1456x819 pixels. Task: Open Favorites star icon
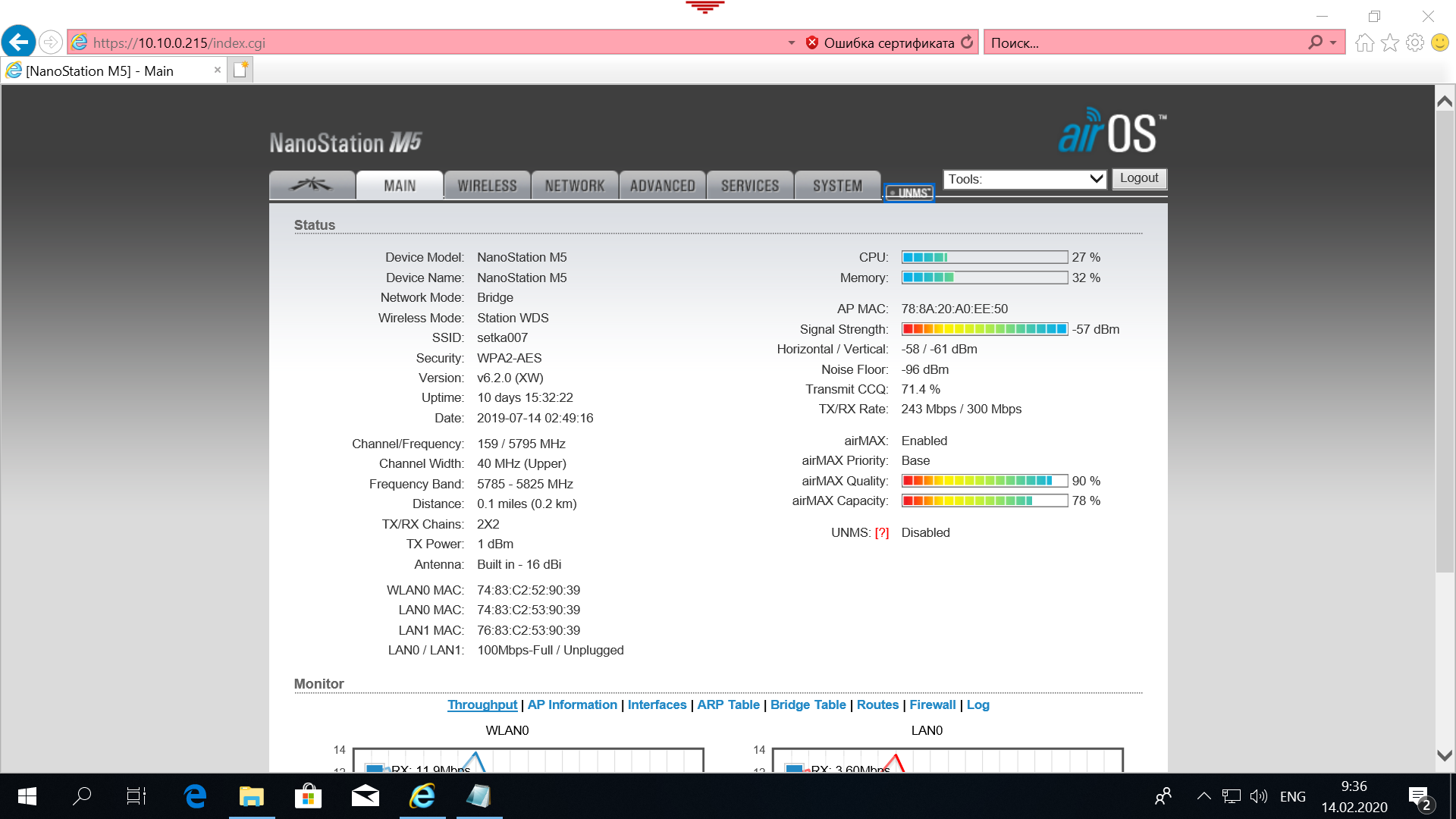[x=1389, y=42]
